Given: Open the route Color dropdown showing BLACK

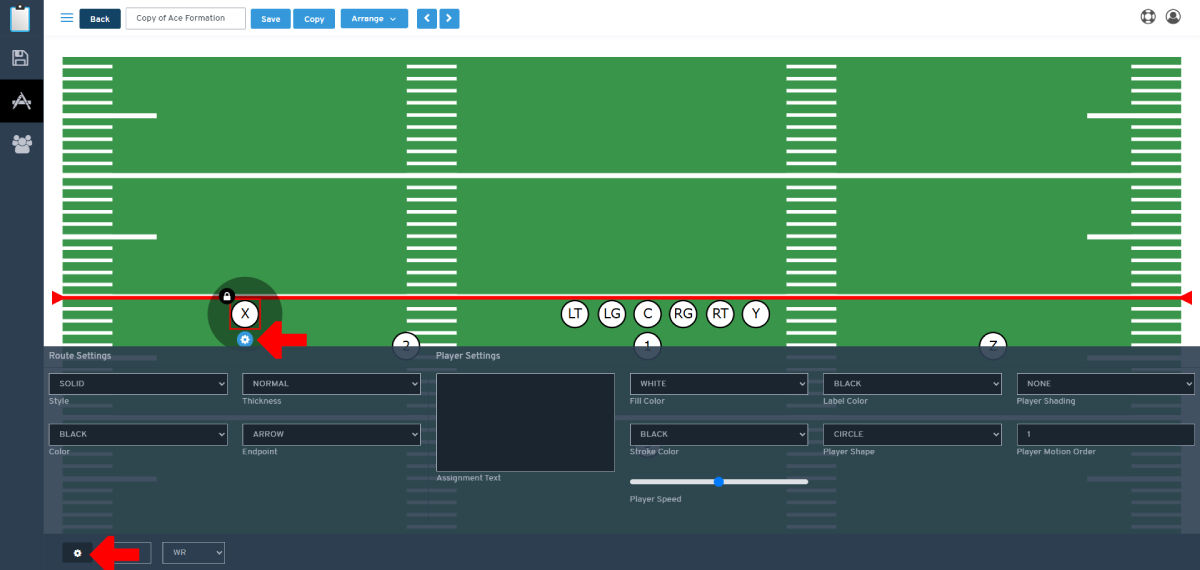Looking at the screenshot, I should [138, 435].
